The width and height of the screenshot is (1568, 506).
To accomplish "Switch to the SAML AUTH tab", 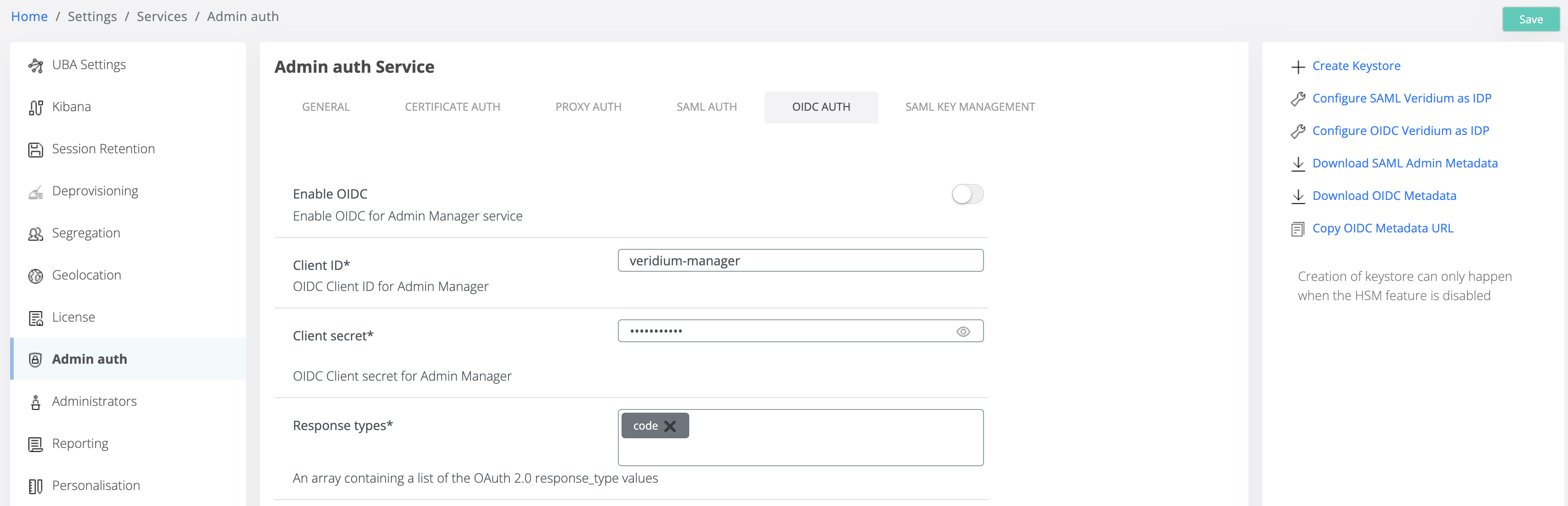I will (x=706, y=107).
